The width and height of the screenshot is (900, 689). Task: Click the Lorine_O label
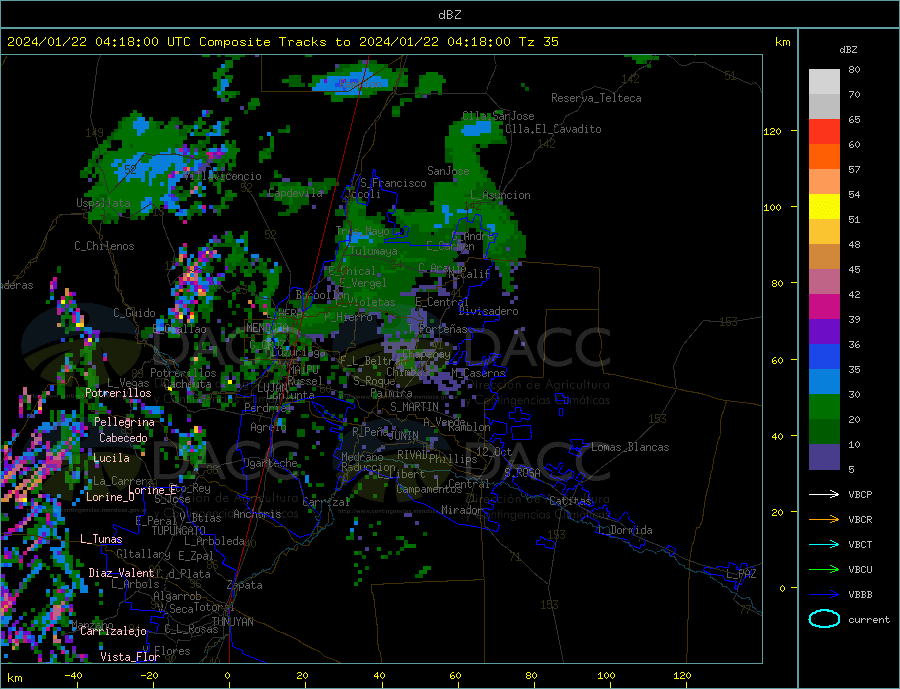(x=110, y=497)
